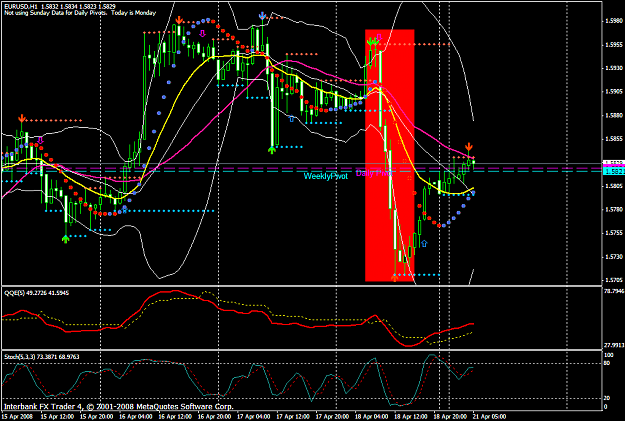Click the 1.5880 price scale label
This screenshot has height=421, width=625.
click(614, 115)
